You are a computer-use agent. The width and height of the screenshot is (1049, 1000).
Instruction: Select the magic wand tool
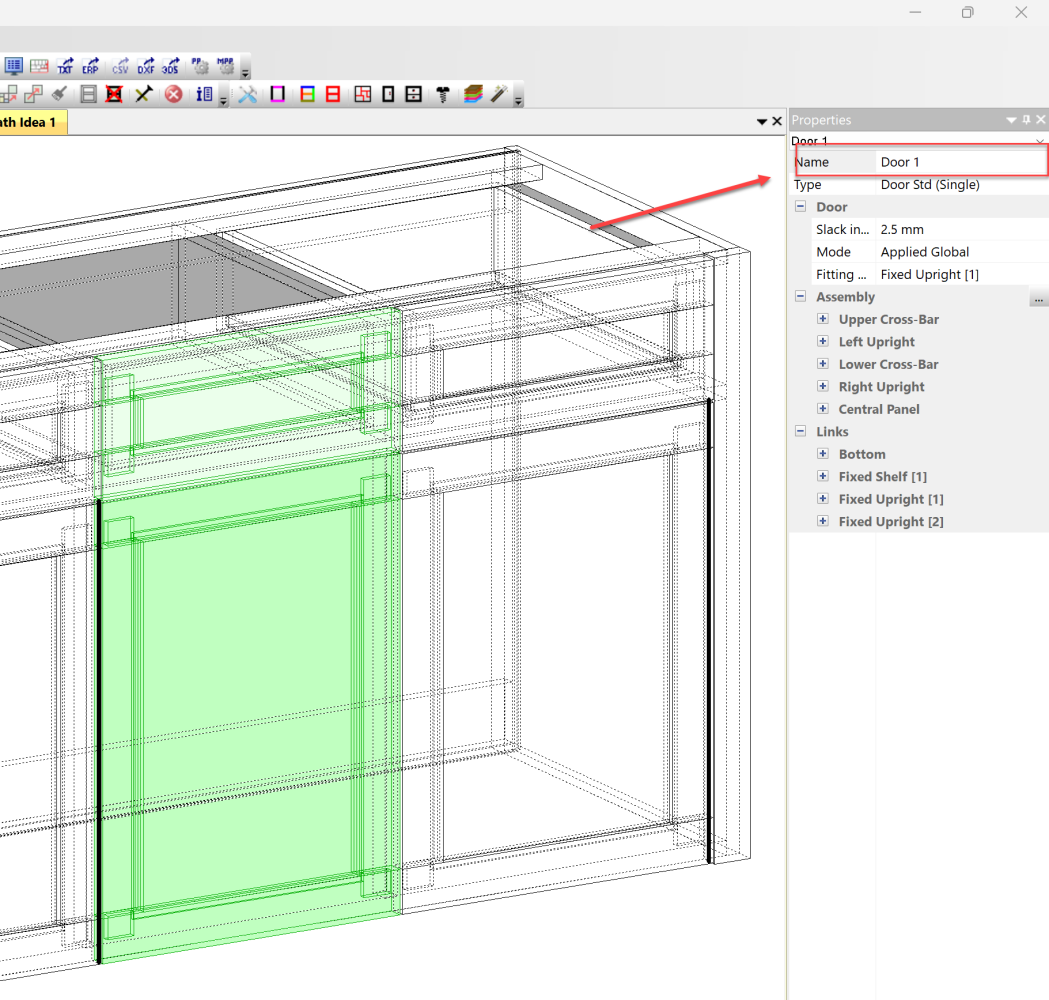tap(498, 94)
